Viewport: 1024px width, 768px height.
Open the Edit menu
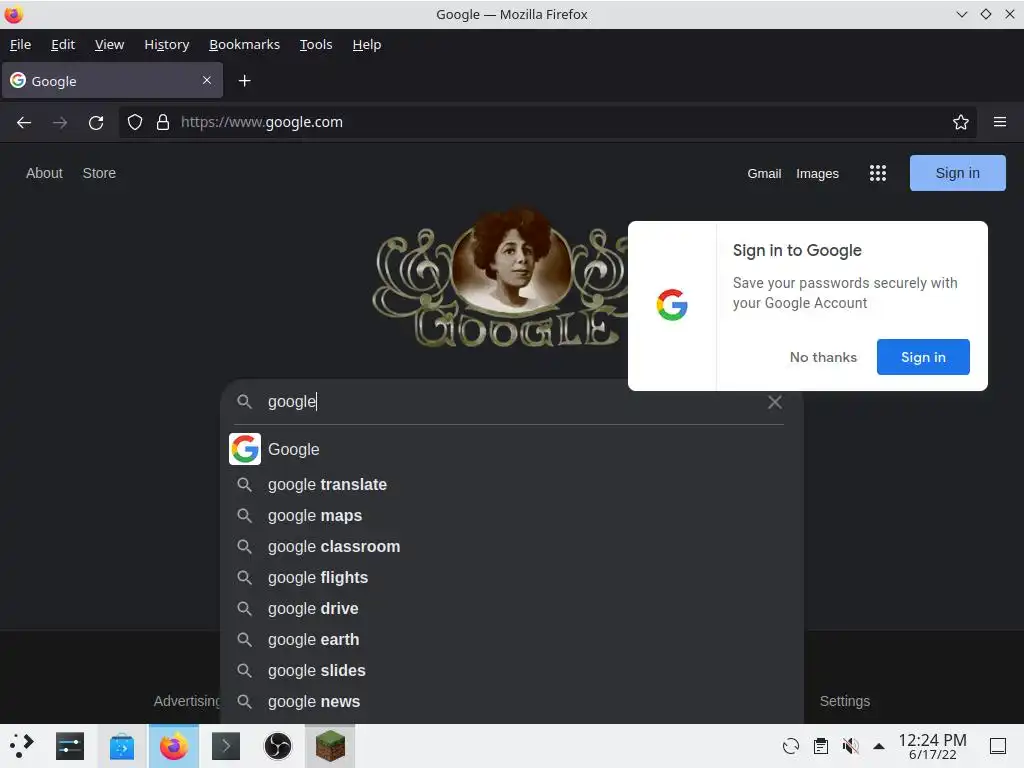pyautogui.click(x=63, y=44)
